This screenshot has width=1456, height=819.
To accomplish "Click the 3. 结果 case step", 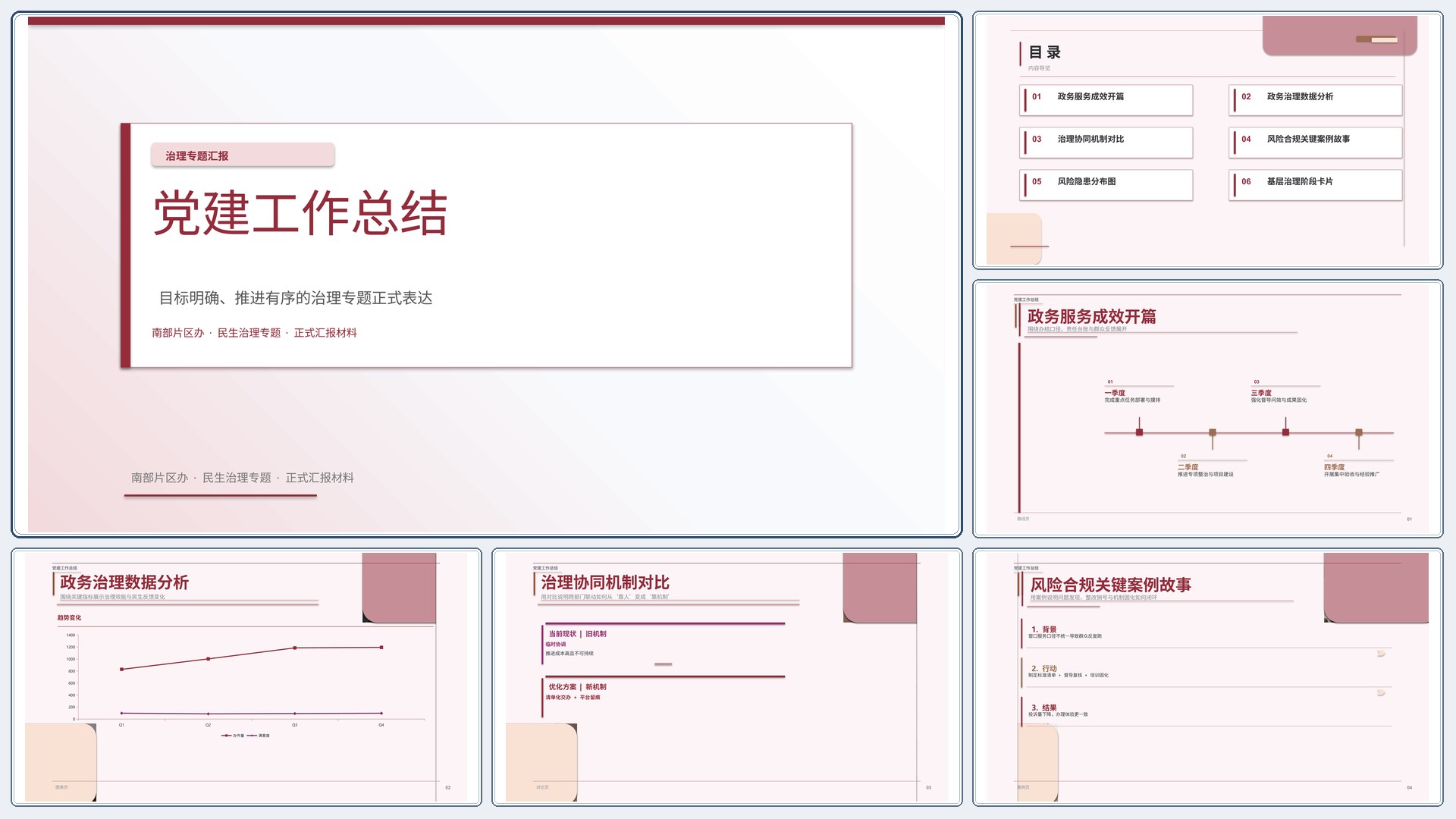I will coord(1044,708).
